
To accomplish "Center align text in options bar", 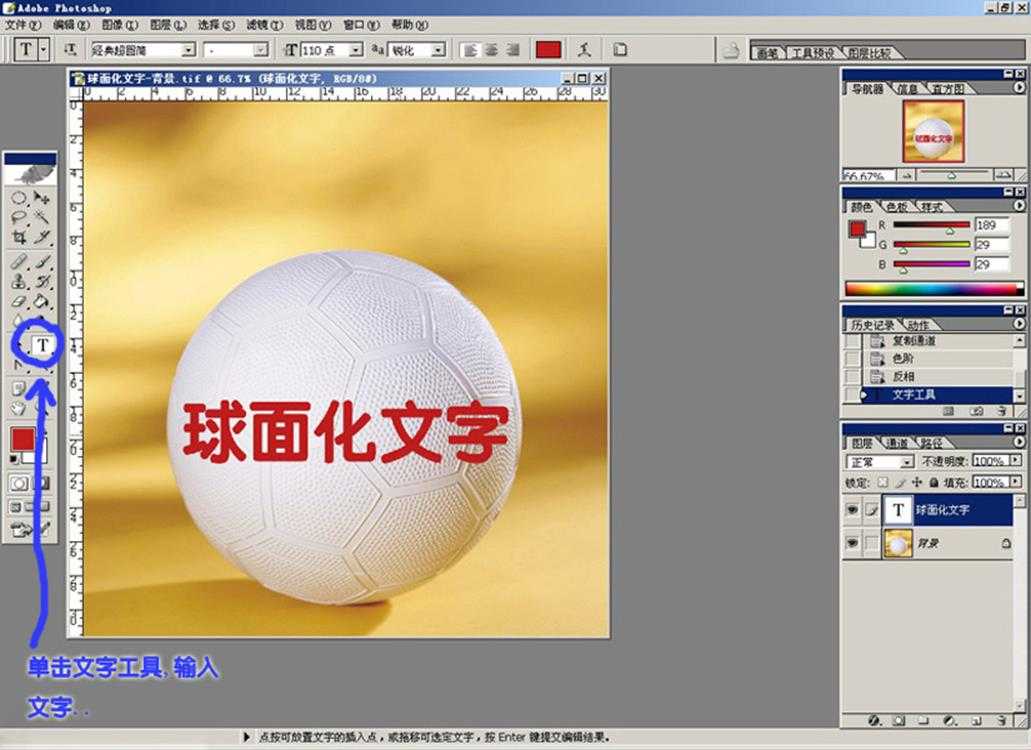I will pos(491,50).
